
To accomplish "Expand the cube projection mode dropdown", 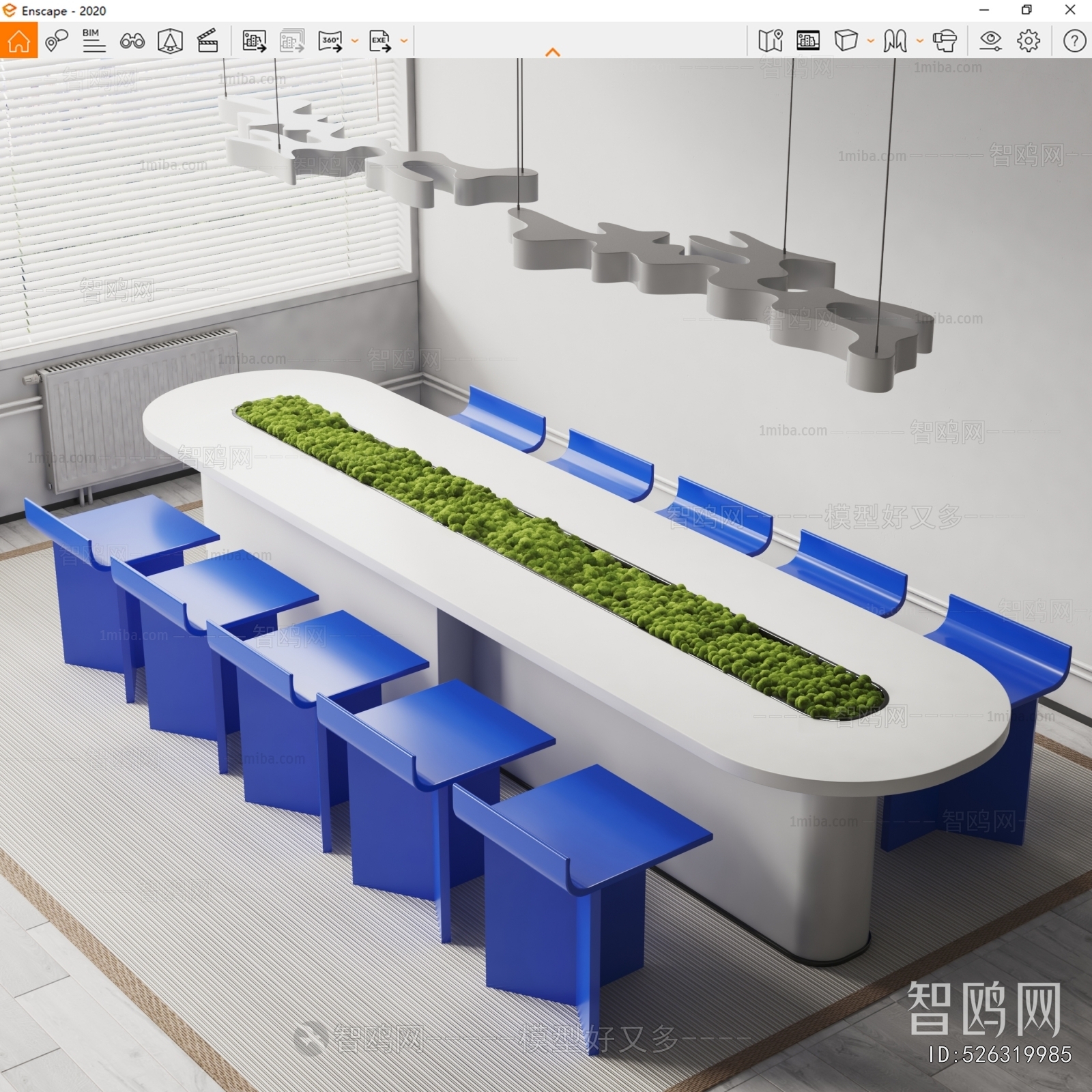I will [871, 41].
